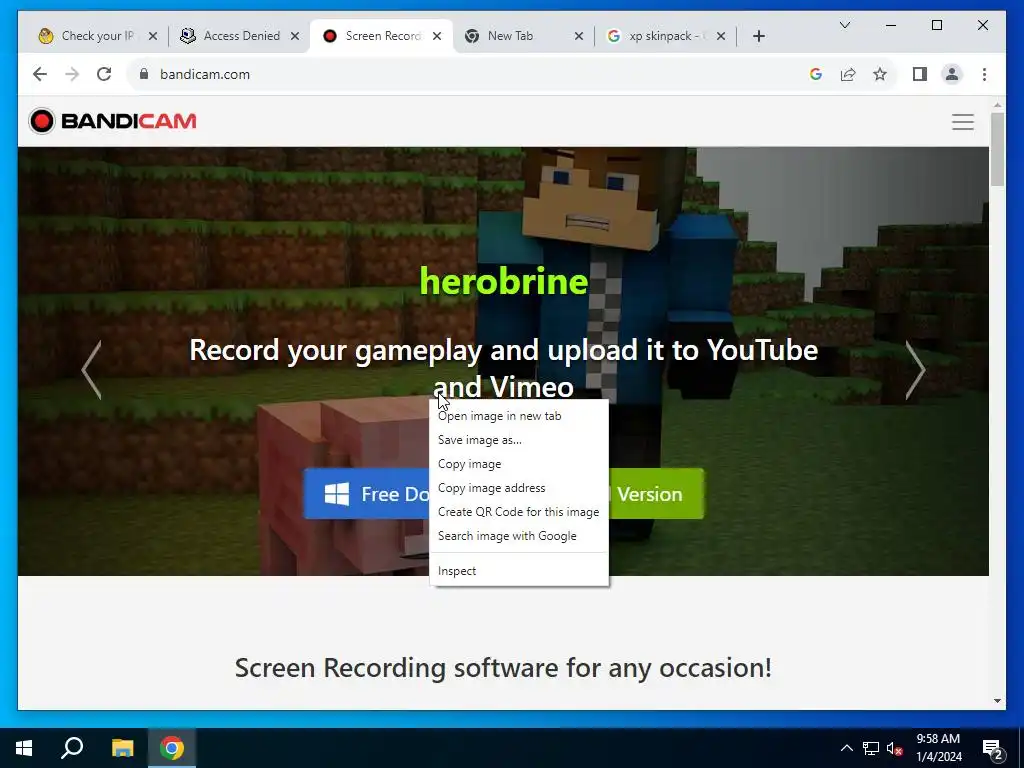Click the page vertical scrollbar thumb
The image size is (1024, 768).
[x=997, y=149]
